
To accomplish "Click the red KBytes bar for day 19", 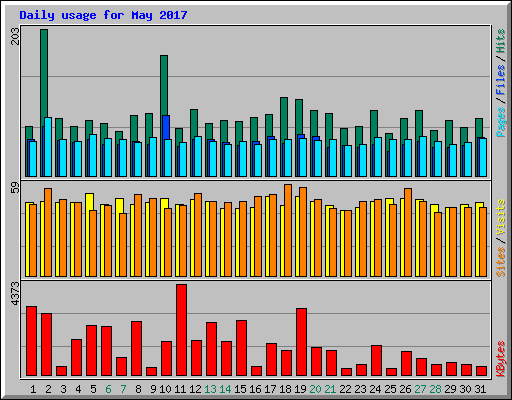I will click(x=301, y=342).
